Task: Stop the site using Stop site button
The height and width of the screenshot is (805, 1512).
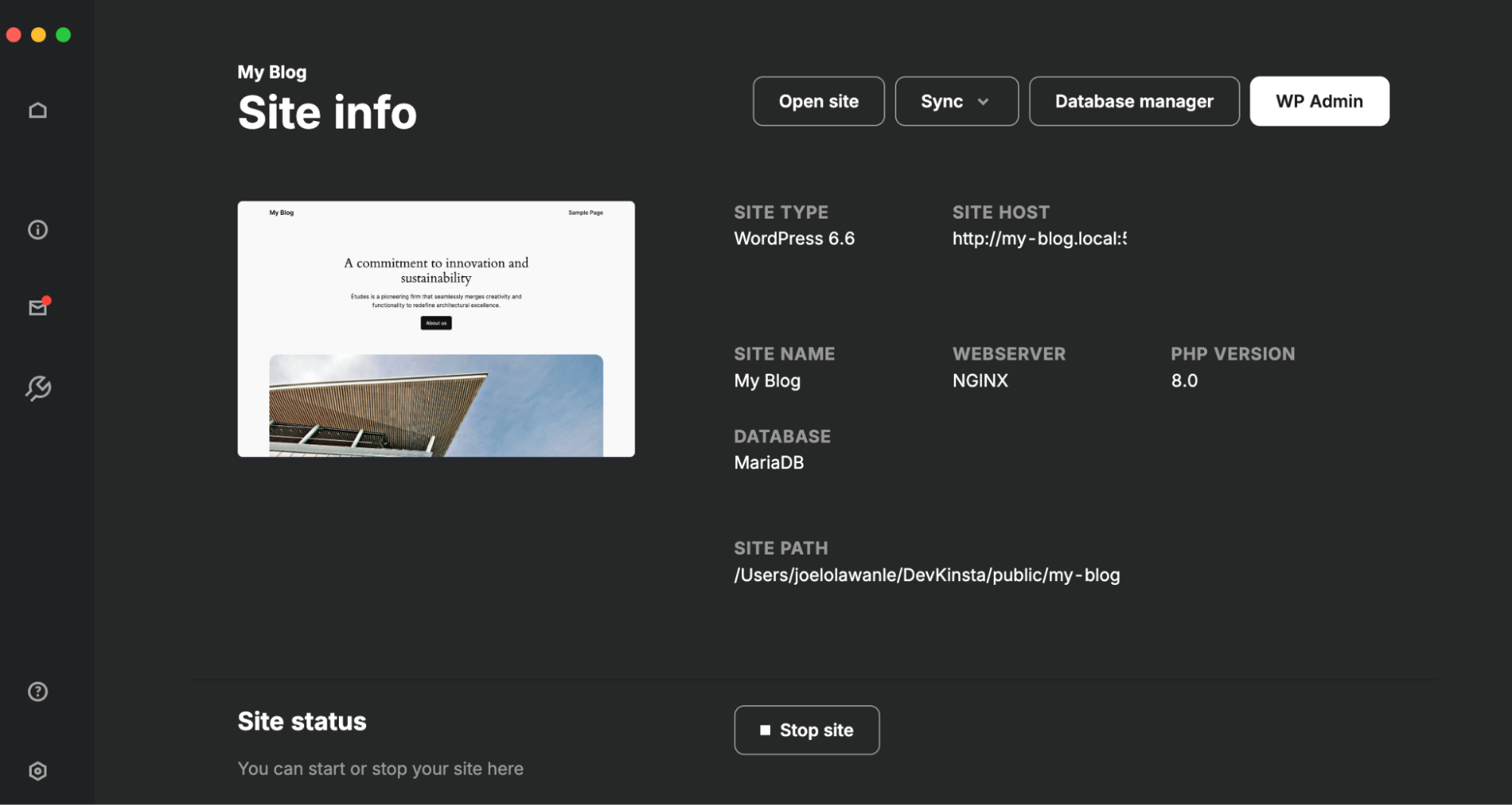Action: tap(806, 729)
